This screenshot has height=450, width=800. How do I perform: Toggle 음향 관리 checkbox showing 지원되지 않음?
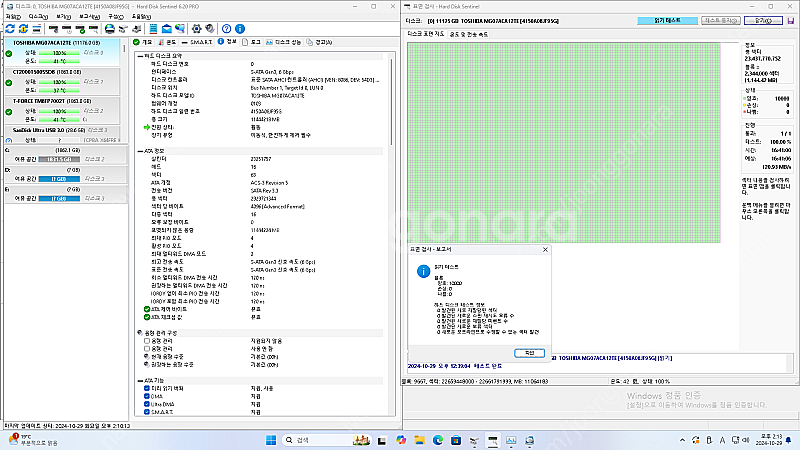147,341
